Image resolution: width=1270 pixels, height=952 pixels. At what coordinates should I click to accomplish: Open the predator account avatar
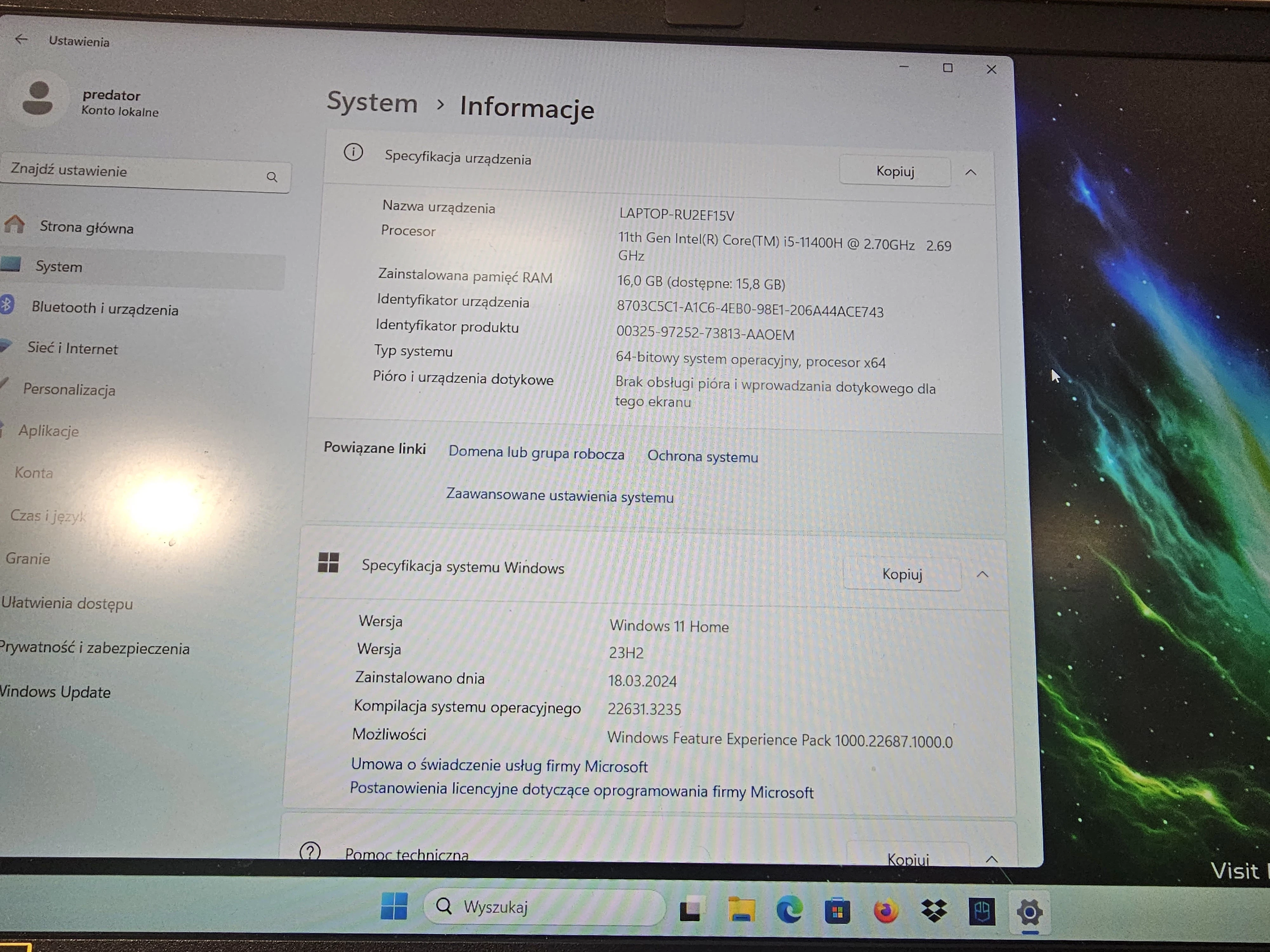coord(38,98)
